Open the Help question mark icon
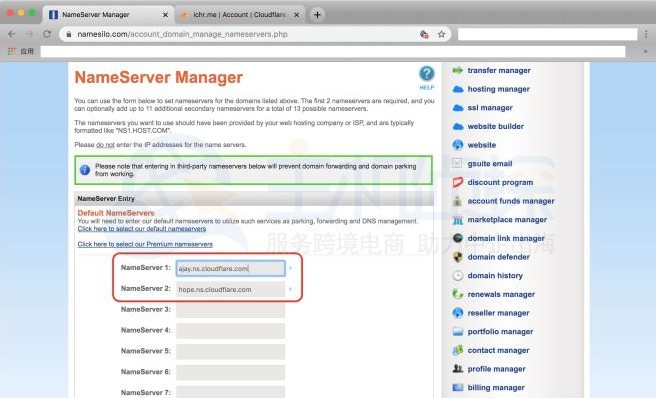656x398 pixels. tap(426, 74)
